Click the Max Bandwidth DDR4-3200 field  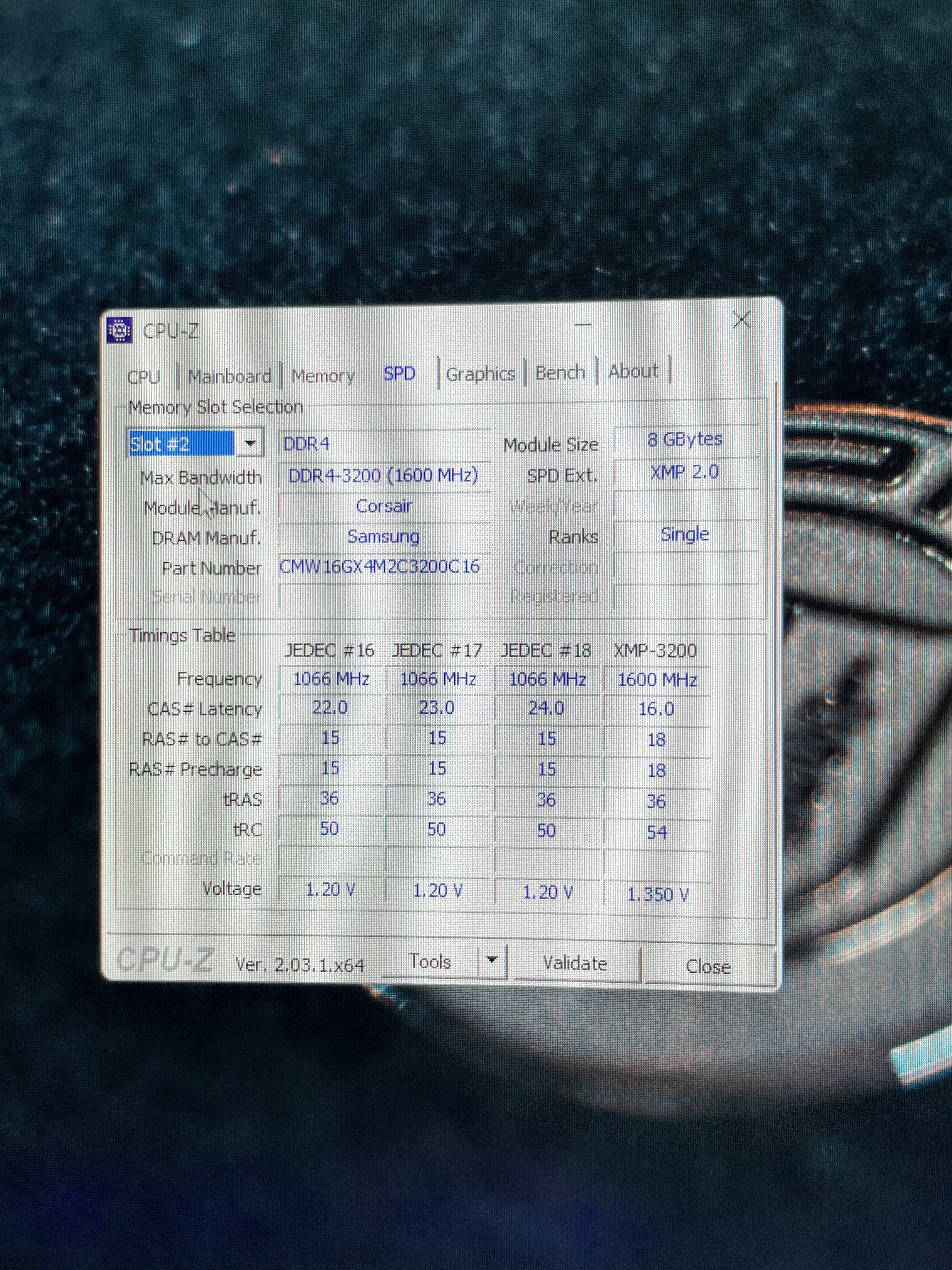pos(383,476)
